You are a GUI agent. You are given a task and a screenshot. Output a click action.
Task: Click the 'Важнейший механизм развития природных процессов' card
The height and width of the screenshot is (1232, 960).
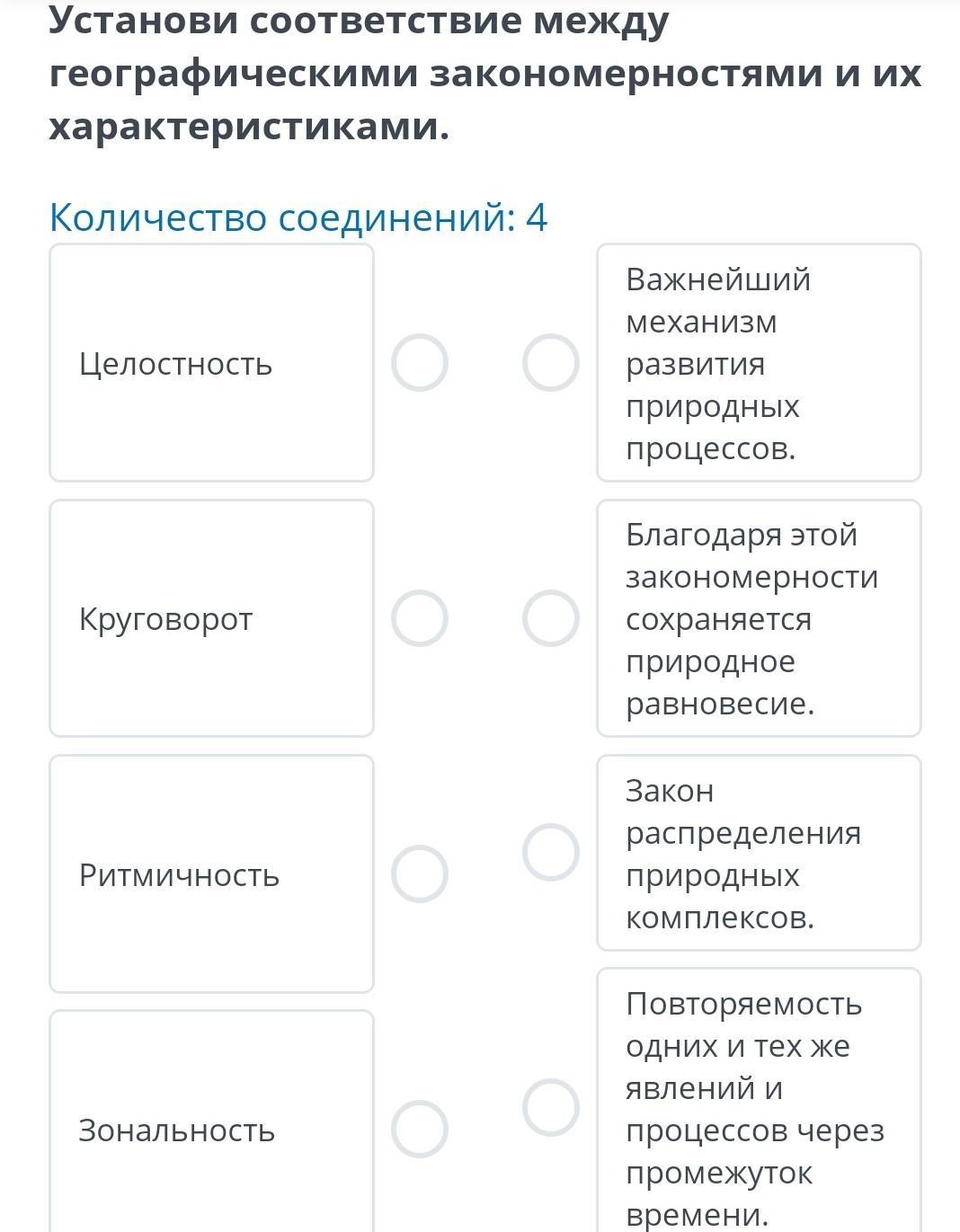pyautogui.click(x=759, y=363)
